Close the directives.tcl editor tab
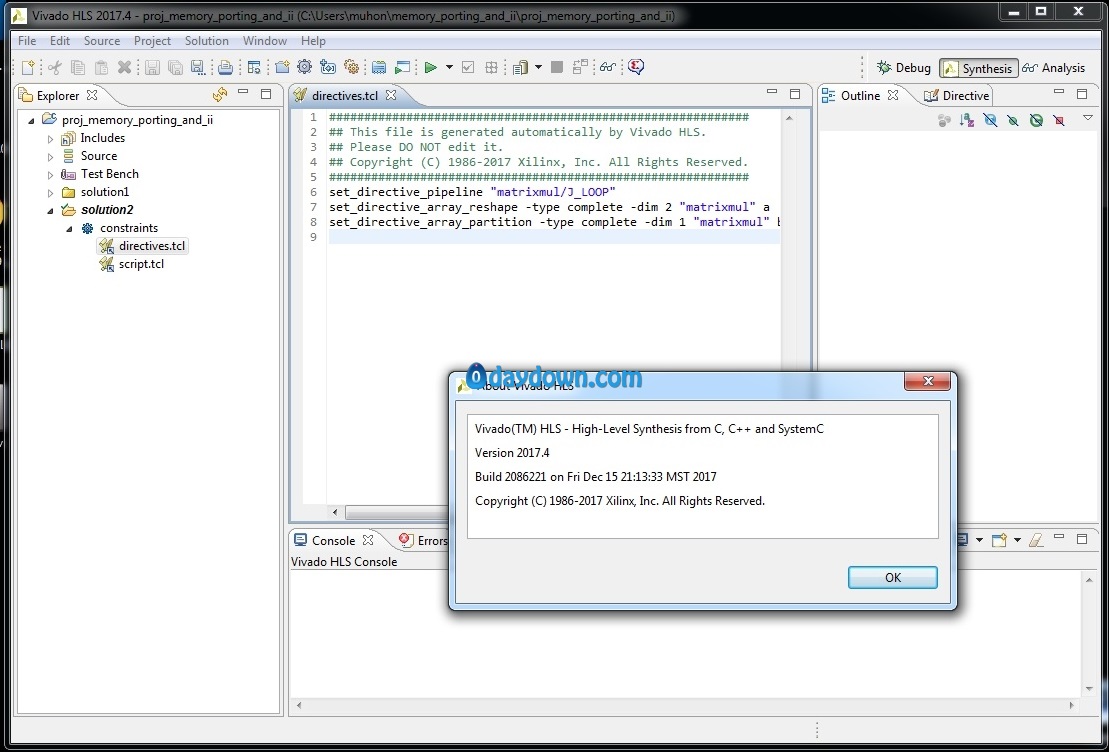 [x=390, y=95]
